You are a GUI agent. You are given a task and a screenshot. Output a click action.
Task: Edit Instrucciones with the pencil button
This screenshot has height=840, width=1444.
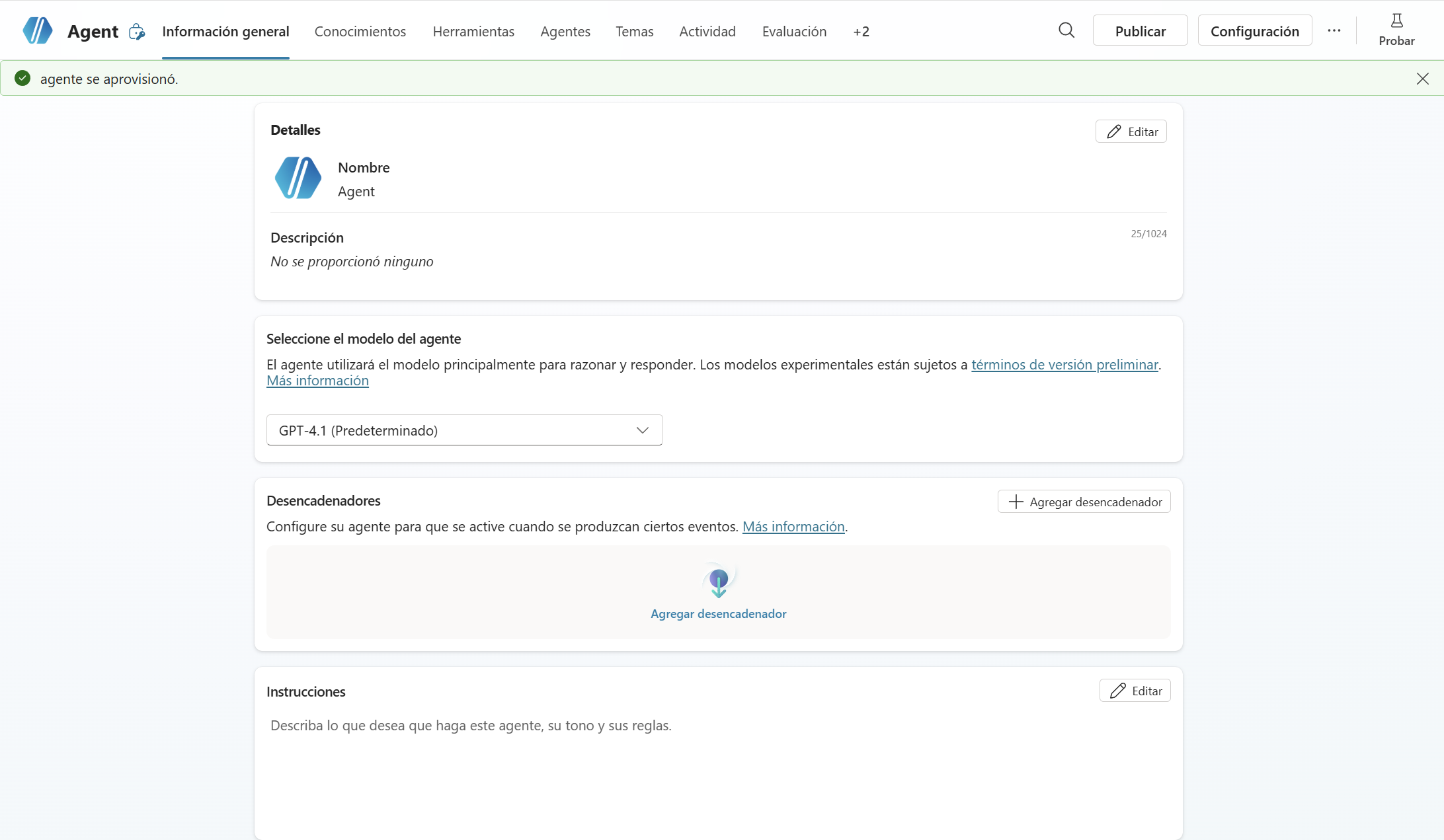1135,691
